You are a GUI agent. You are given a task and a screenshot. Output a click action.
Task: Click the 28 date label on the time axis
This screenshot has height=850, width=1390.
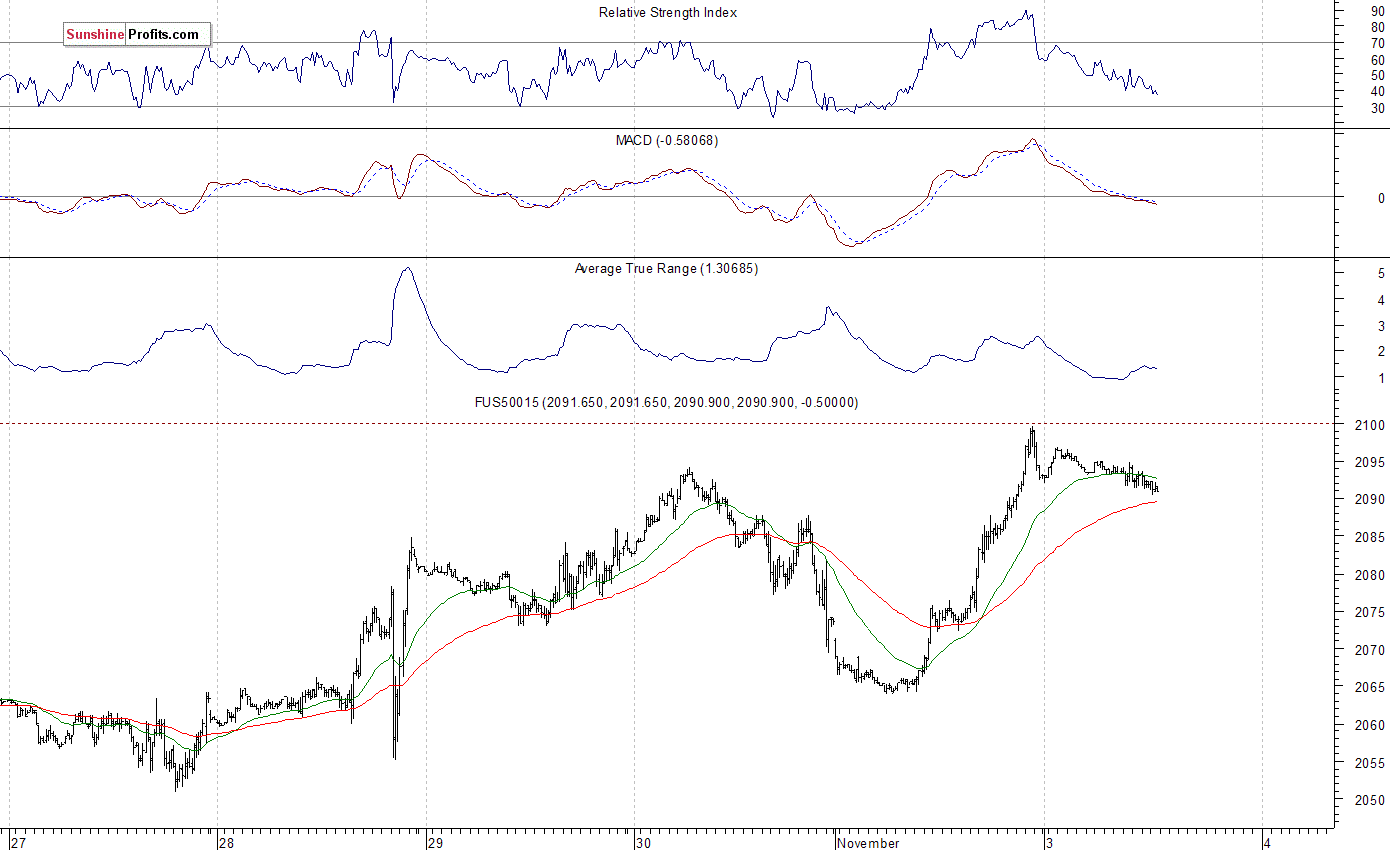click(x=226, y=843)
